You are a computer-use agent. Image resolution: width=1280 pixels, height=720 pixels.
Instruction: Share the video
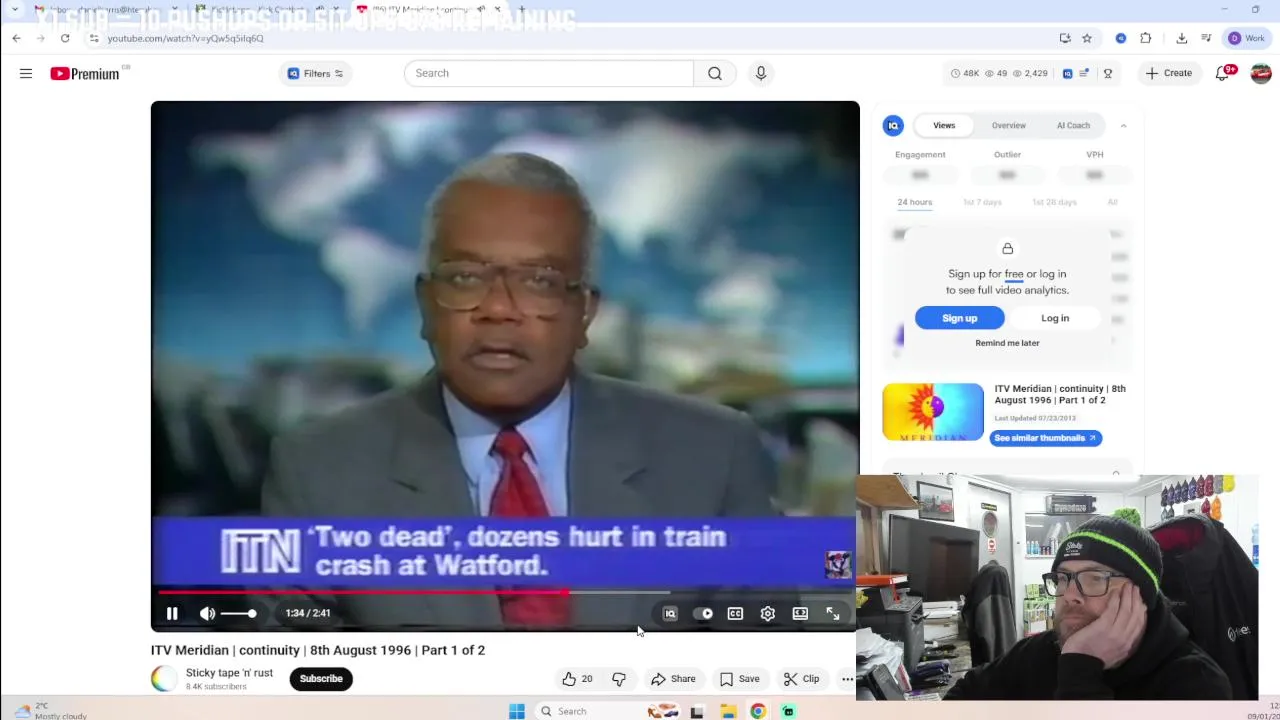click(673, 679)
